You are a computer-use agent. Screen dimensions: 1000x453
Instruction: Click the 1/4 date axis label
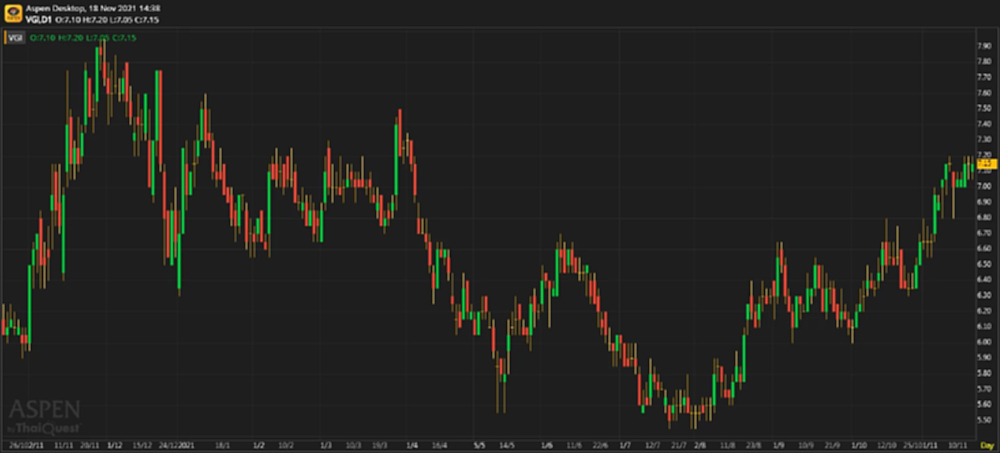pos(410,444)
